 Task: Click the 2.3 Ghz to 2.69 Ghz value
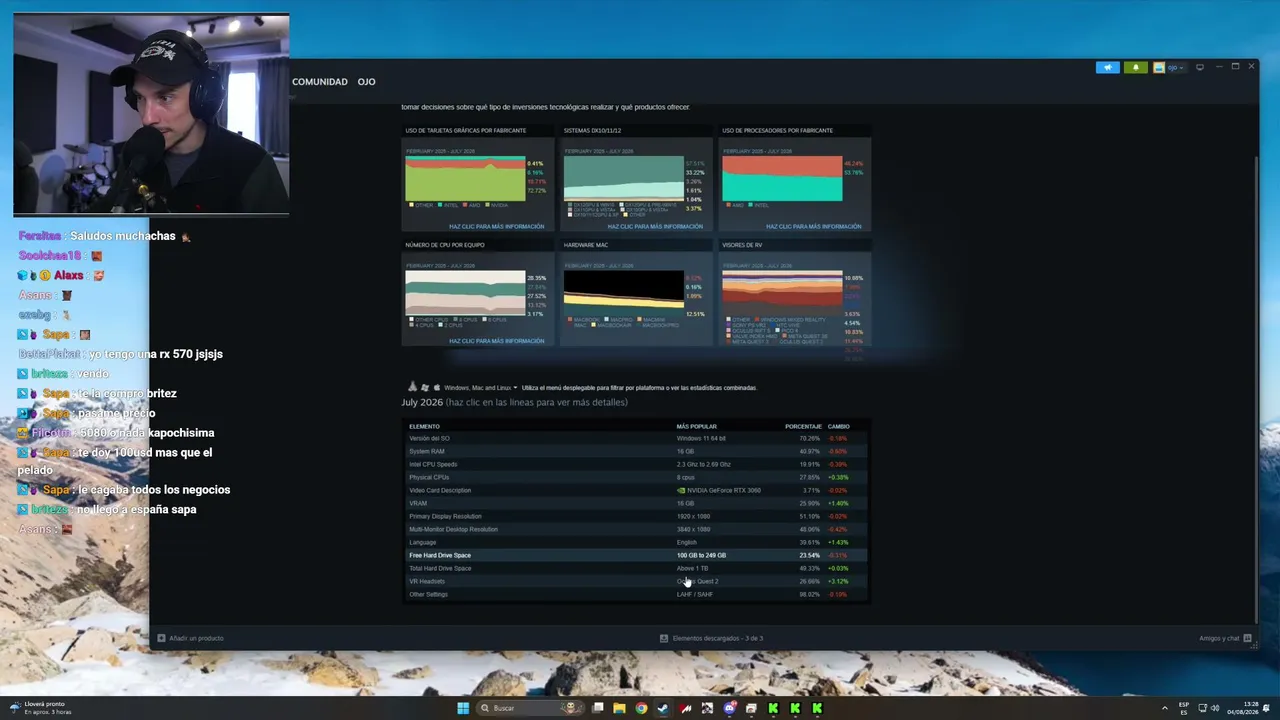[703, 464]
